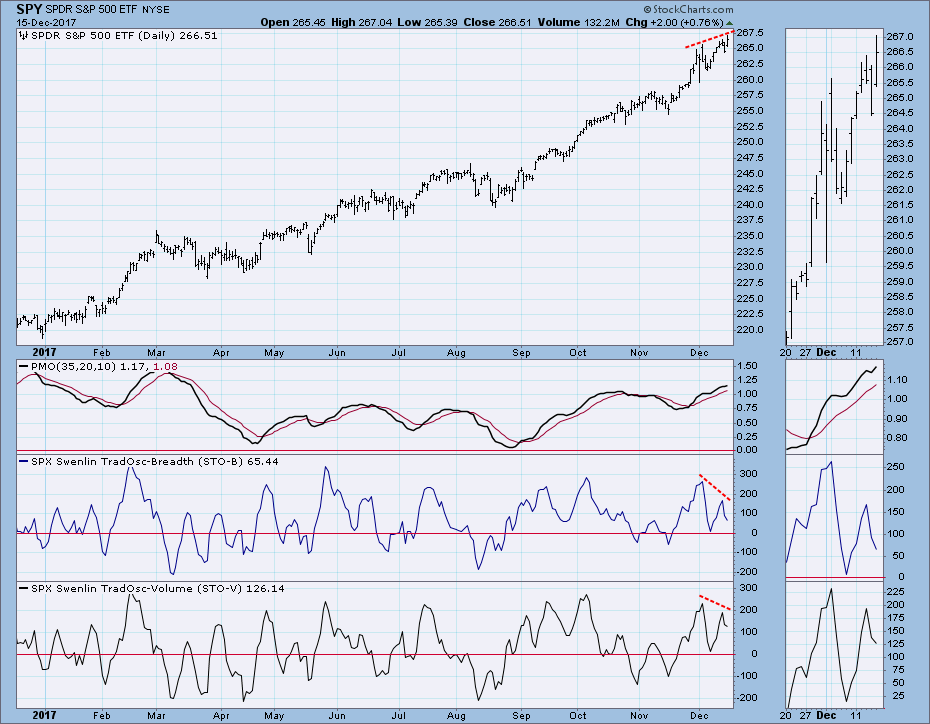
Task: Click the '232.5' price axis label
Action: pyautogui.click(x=750, y=251)
